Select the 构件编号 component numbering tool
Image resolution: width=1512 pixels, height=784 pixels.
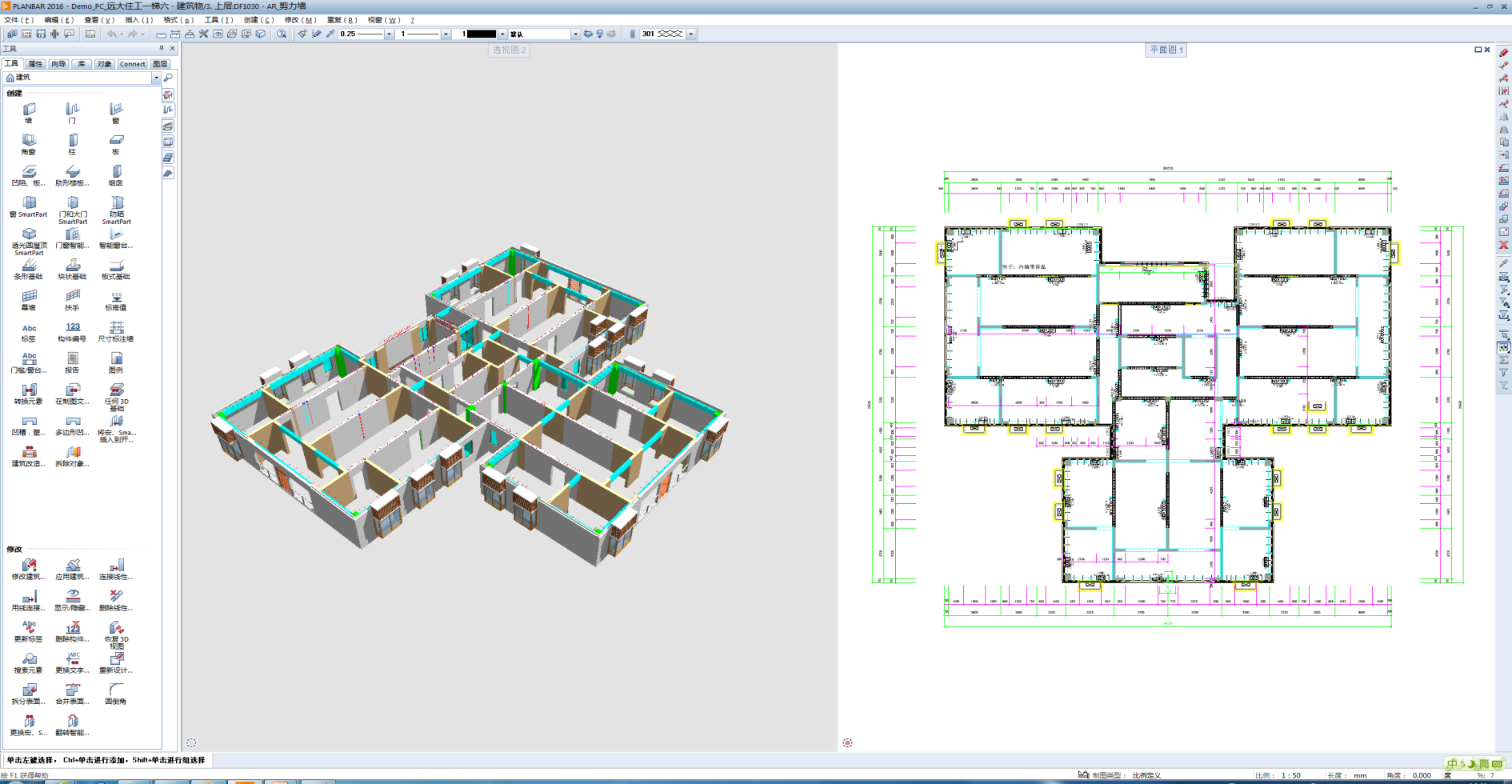72,332
